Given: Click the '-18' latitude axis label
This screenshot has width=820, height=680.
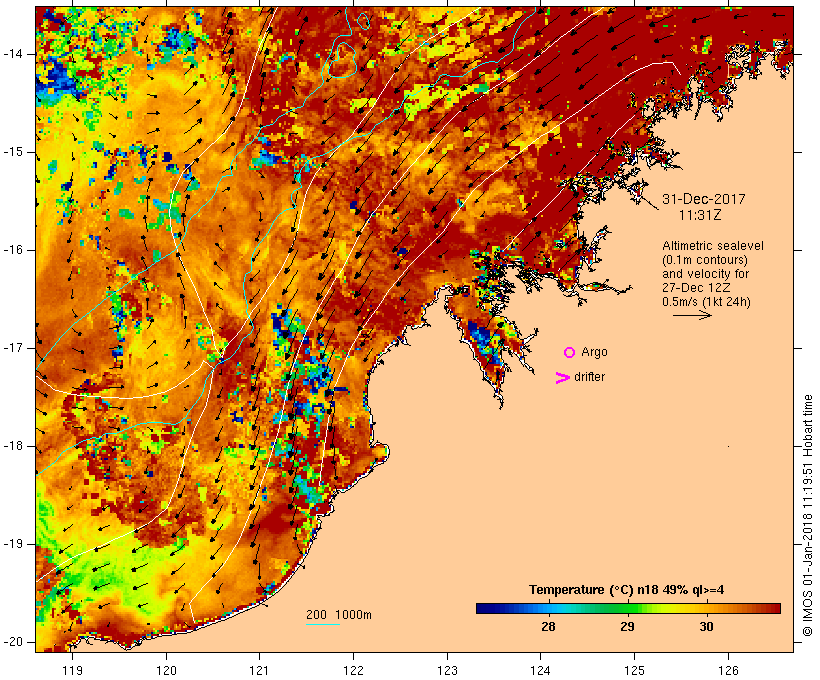Looking at the screenshot, I should pos(14,446).
